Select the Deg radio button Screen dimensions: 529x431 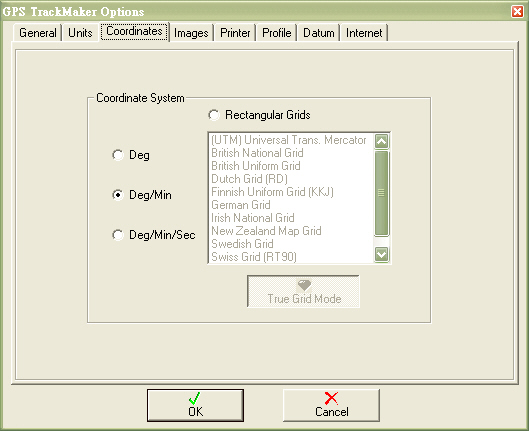click(x=118, y=155)
